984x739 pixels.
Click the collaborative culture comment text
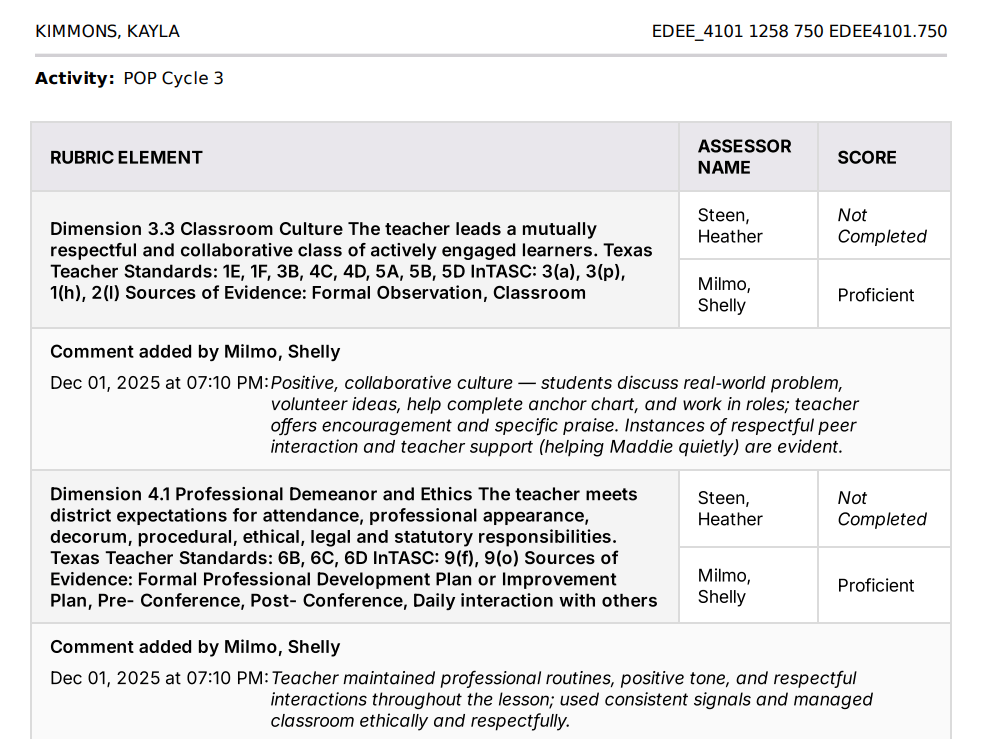tap(563, 415)
